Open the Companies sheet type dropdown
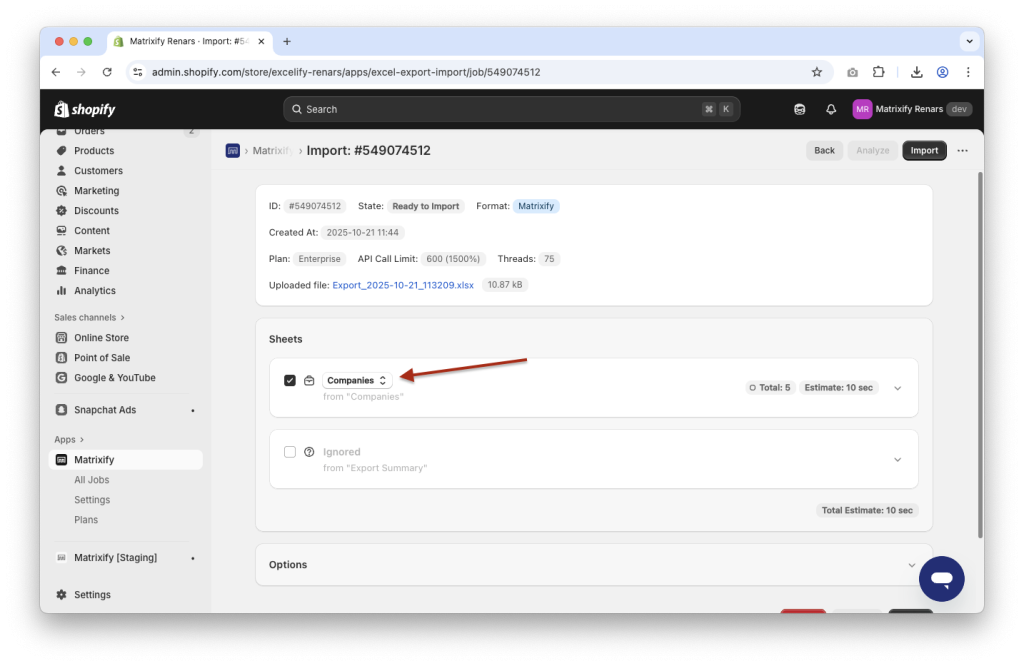 coord(355,380)
